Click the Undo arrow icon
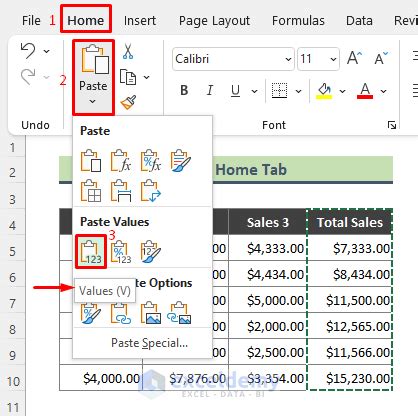 [28, 51]
